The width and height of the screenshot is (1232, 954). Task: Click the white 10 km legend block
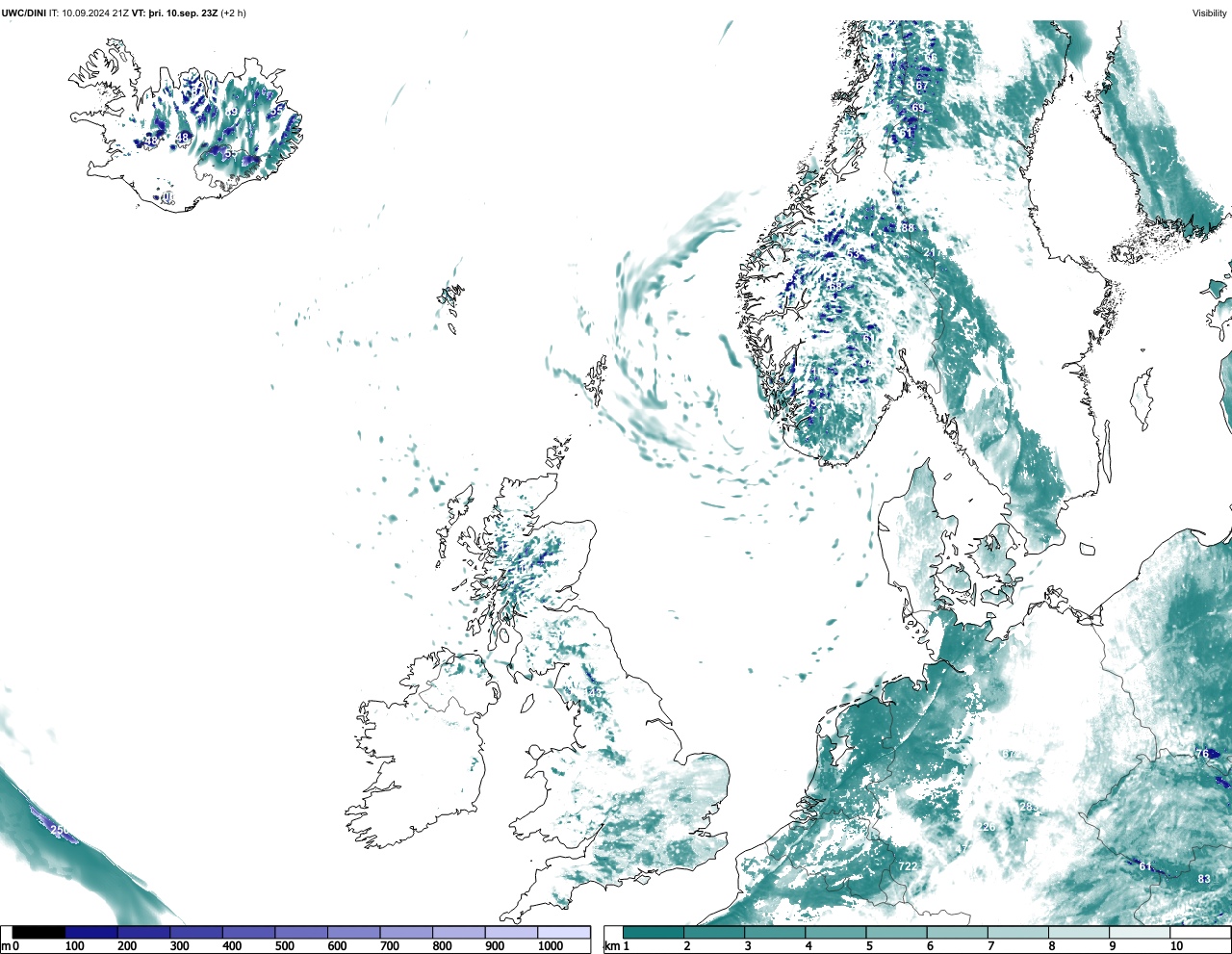(x=1201, y=932)
